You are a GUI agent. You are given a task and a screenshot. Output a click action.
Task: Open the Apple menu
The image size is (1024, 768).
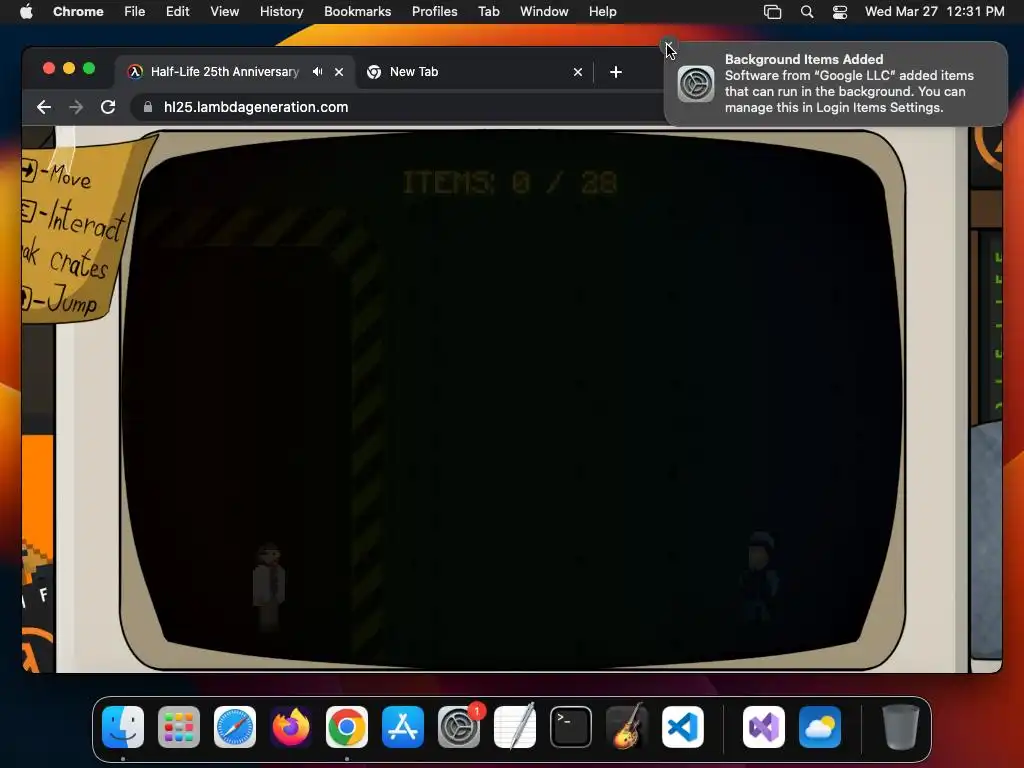pos(26,11)
